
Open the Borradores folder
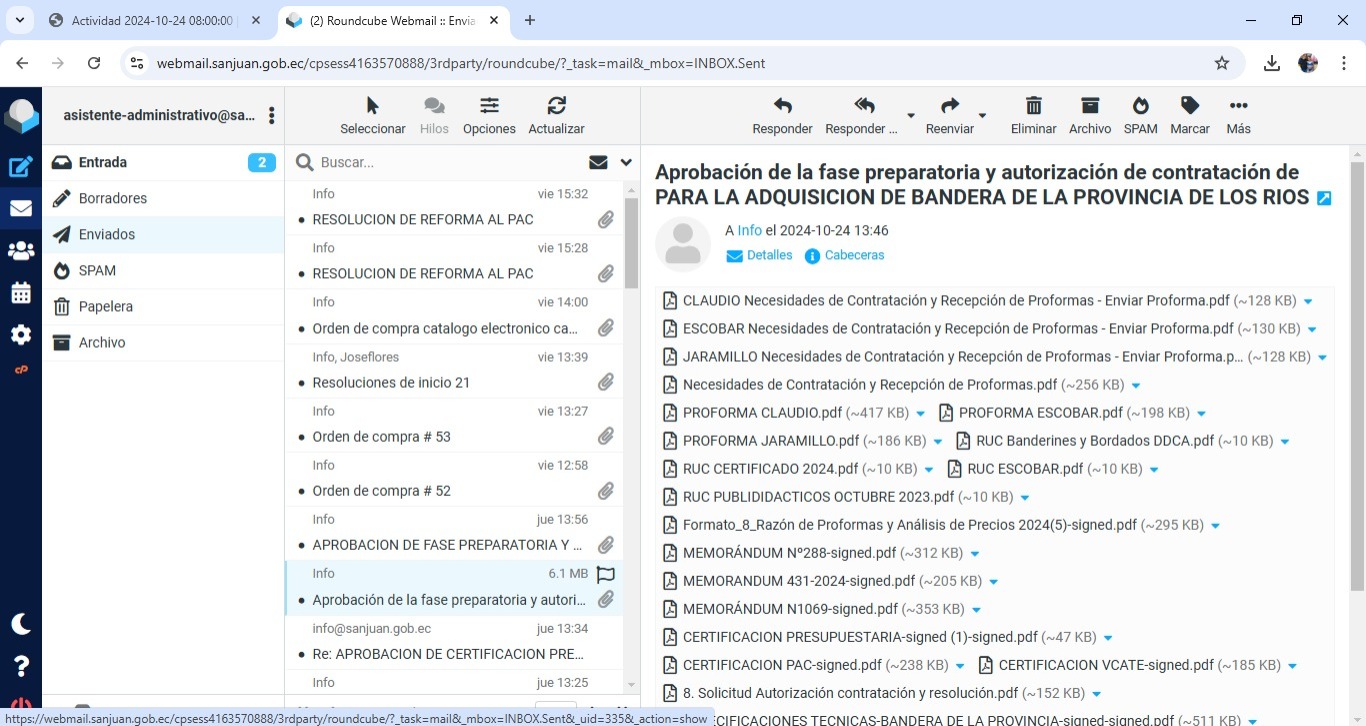pyautogui.click(x=113, y=198)
